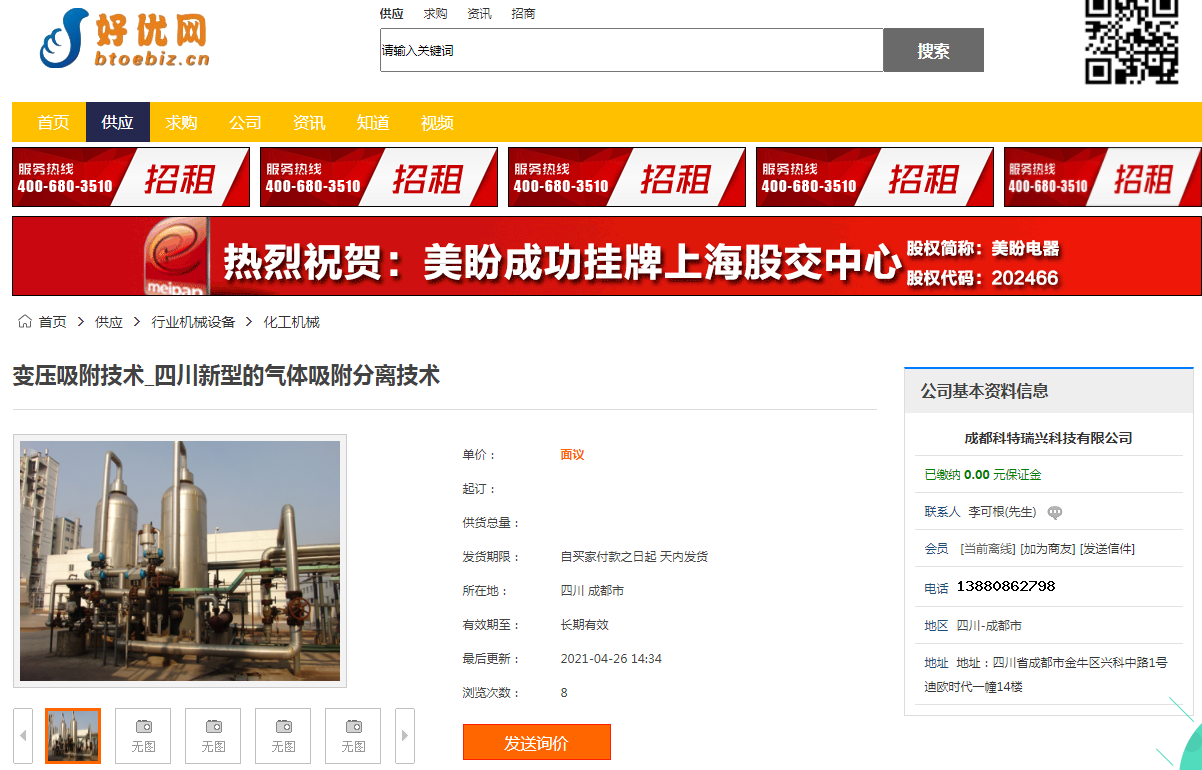The height and width of the screenshot is (770, 1202).
Task: Click the btoebiz.cn site logo
Action: (124, 40)
